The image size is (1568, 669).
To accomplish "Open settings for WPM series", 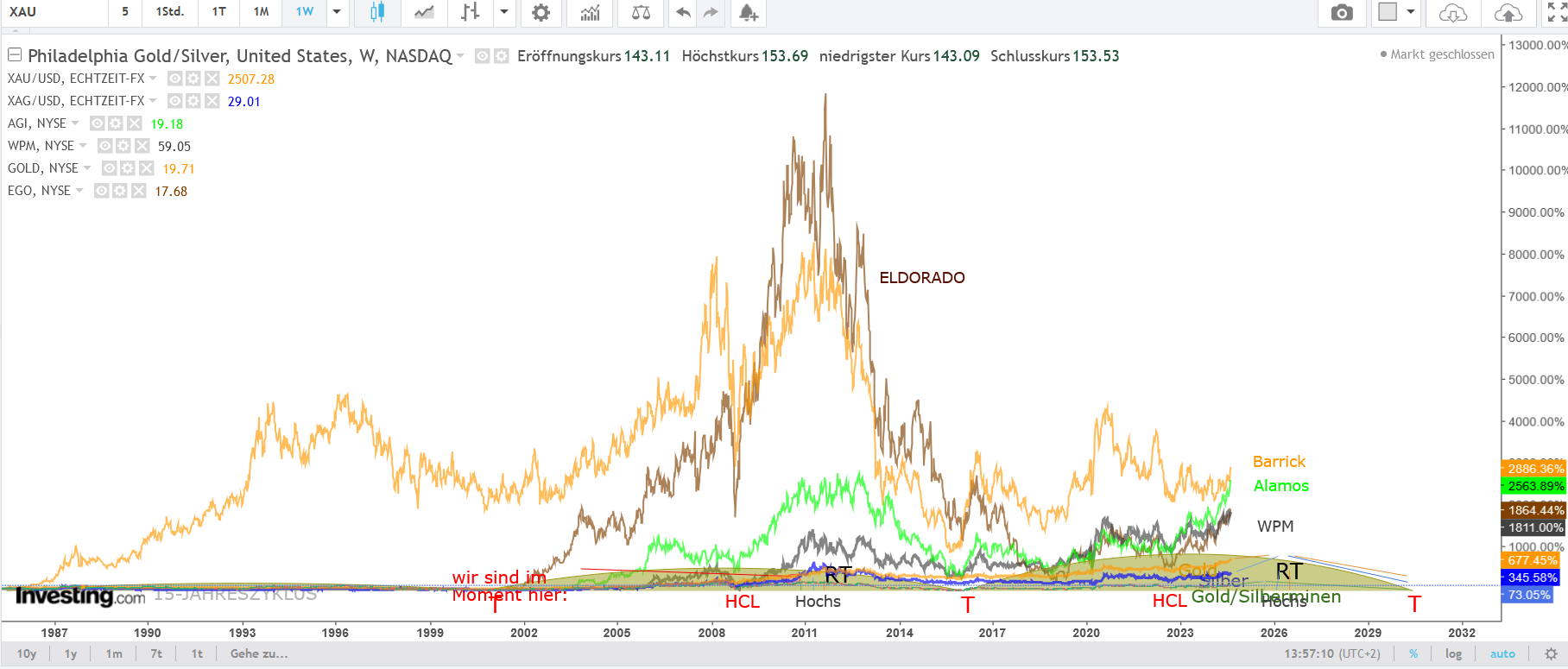I will coord(123,146).
